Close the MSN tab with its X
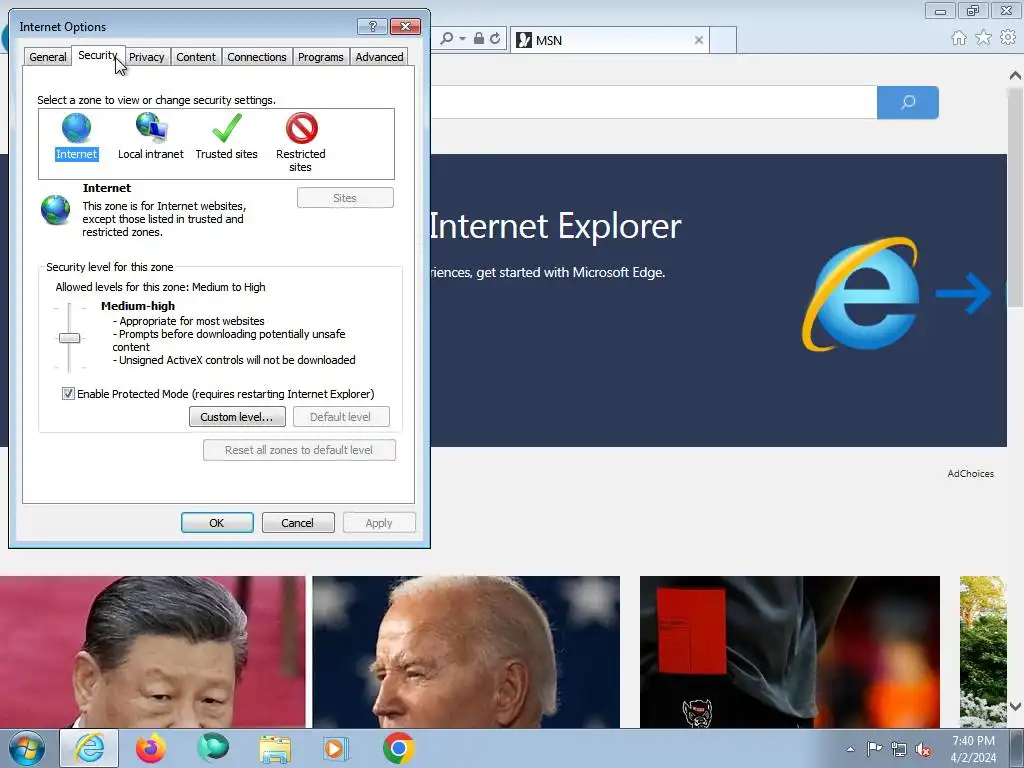 pyautogui.click(x=699, y=40)
